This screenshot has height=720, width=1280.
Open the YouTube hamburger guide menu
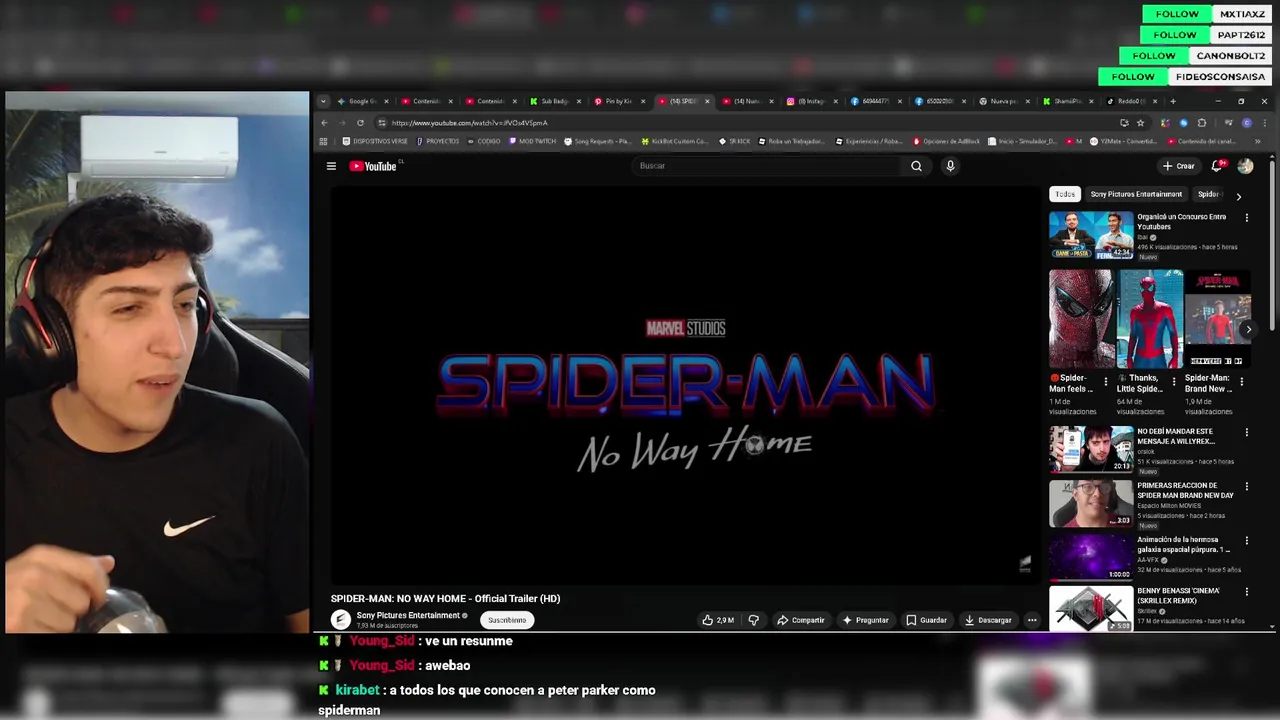click(331, 166)
